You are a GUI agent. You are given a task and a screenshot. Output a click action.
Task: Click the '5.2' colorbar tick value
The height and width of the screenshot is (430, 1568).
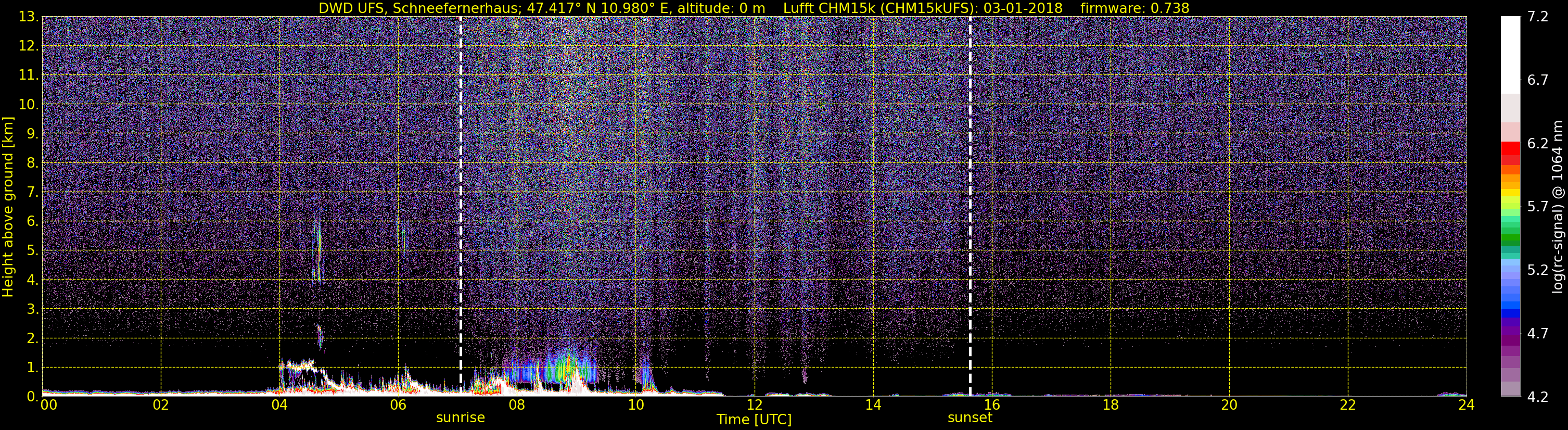(1538, 270)
